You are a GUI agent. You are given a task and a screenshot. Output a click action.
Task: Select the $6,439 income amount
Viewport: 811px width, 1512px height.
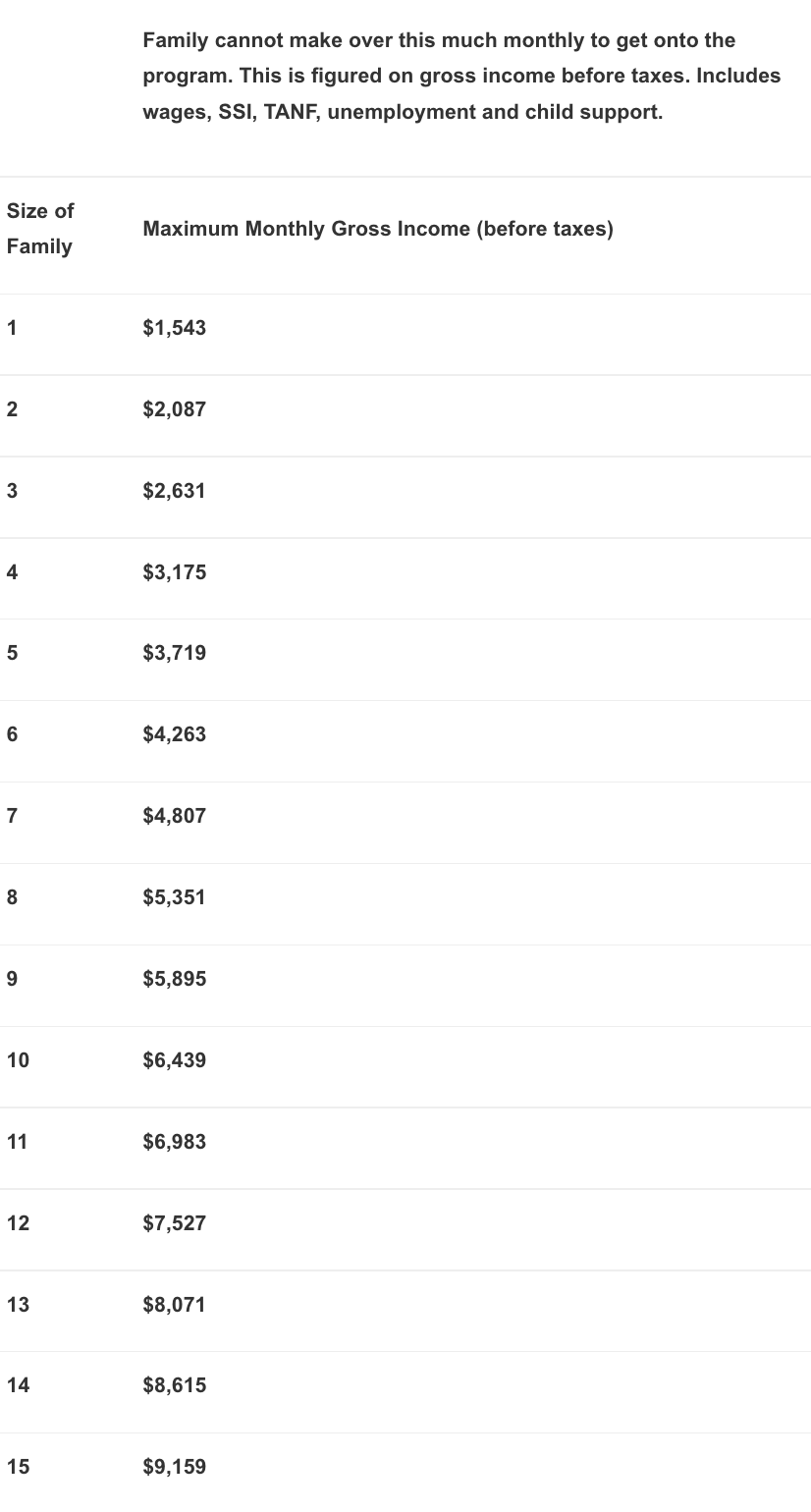(x=175, y=1061)
